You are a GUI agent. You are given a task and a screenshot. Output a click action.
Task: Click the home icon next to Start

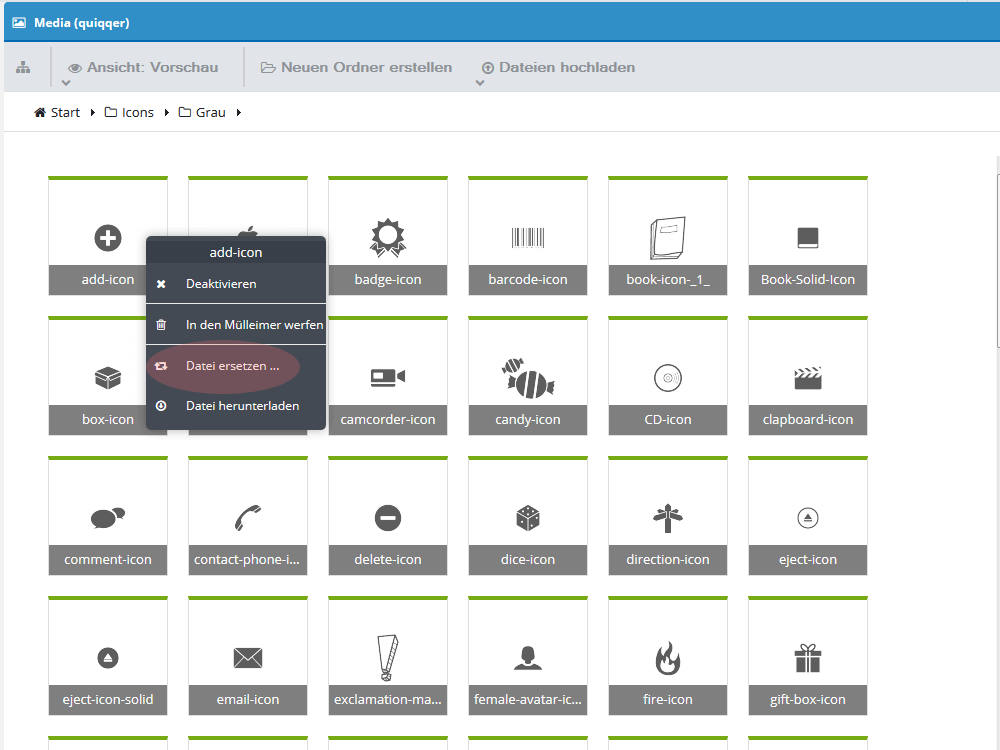40,112
